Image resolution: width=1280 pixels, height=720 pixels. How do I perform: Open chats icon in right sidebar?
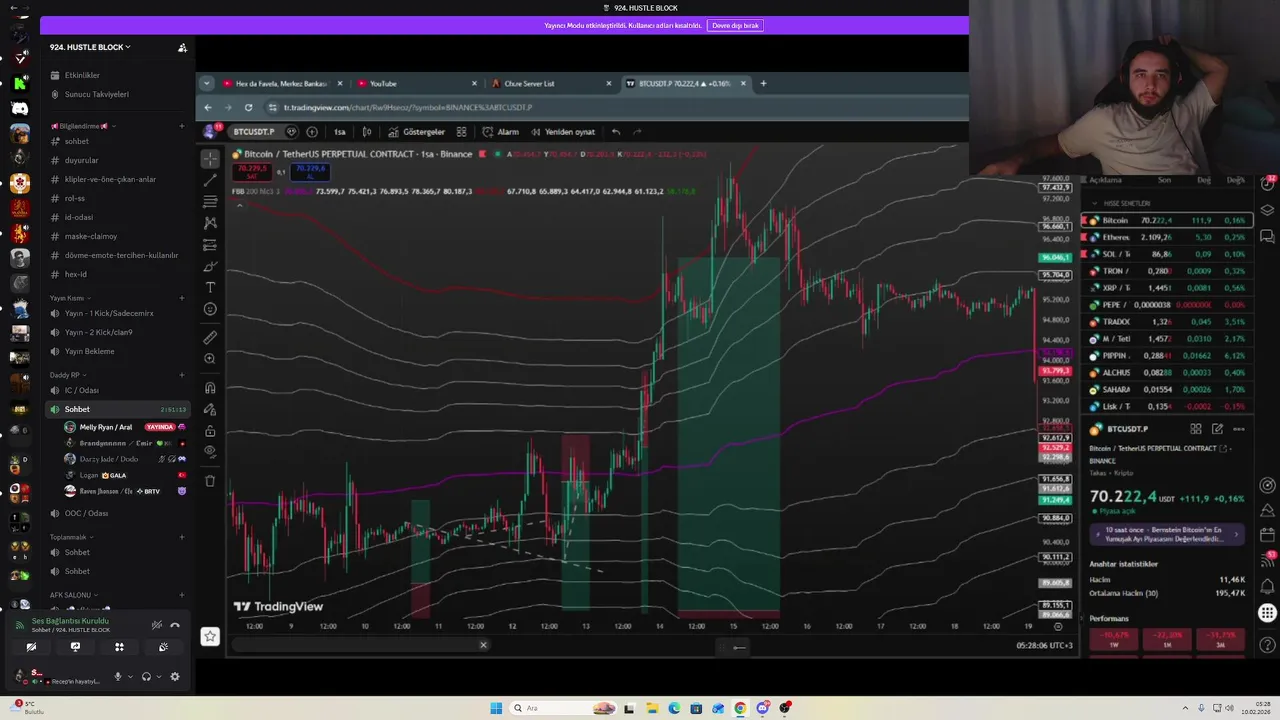(1268, 237)
